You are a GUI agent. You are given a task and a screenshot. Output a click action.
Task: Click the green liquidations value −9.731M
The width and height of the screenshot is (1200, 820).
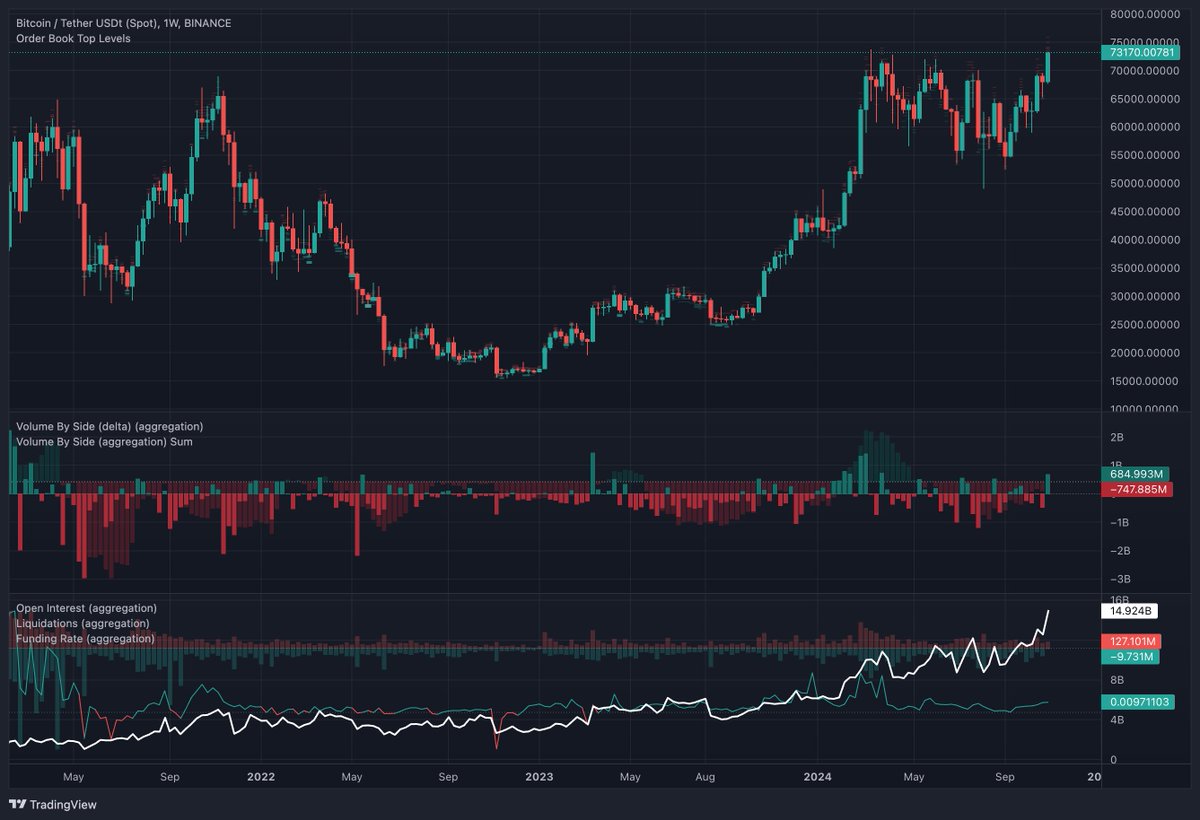click(x=1131, y=657)
